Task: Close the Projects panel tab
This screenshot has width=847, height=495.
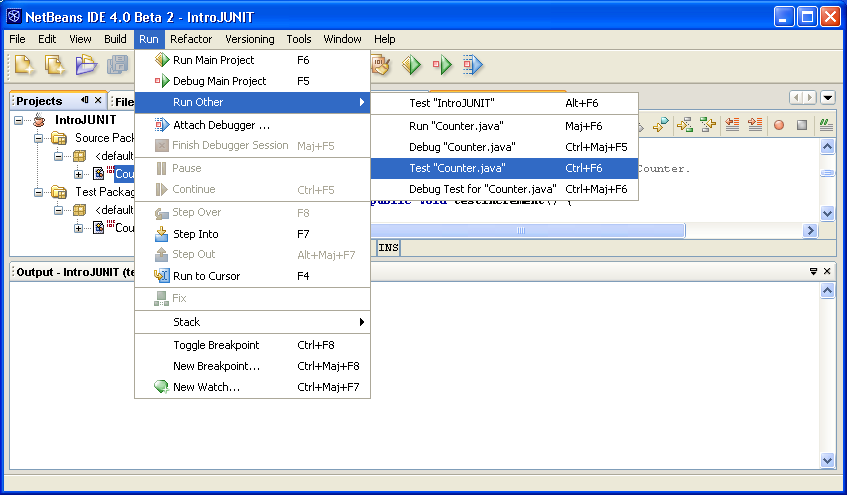Action: tap(98, 100)
